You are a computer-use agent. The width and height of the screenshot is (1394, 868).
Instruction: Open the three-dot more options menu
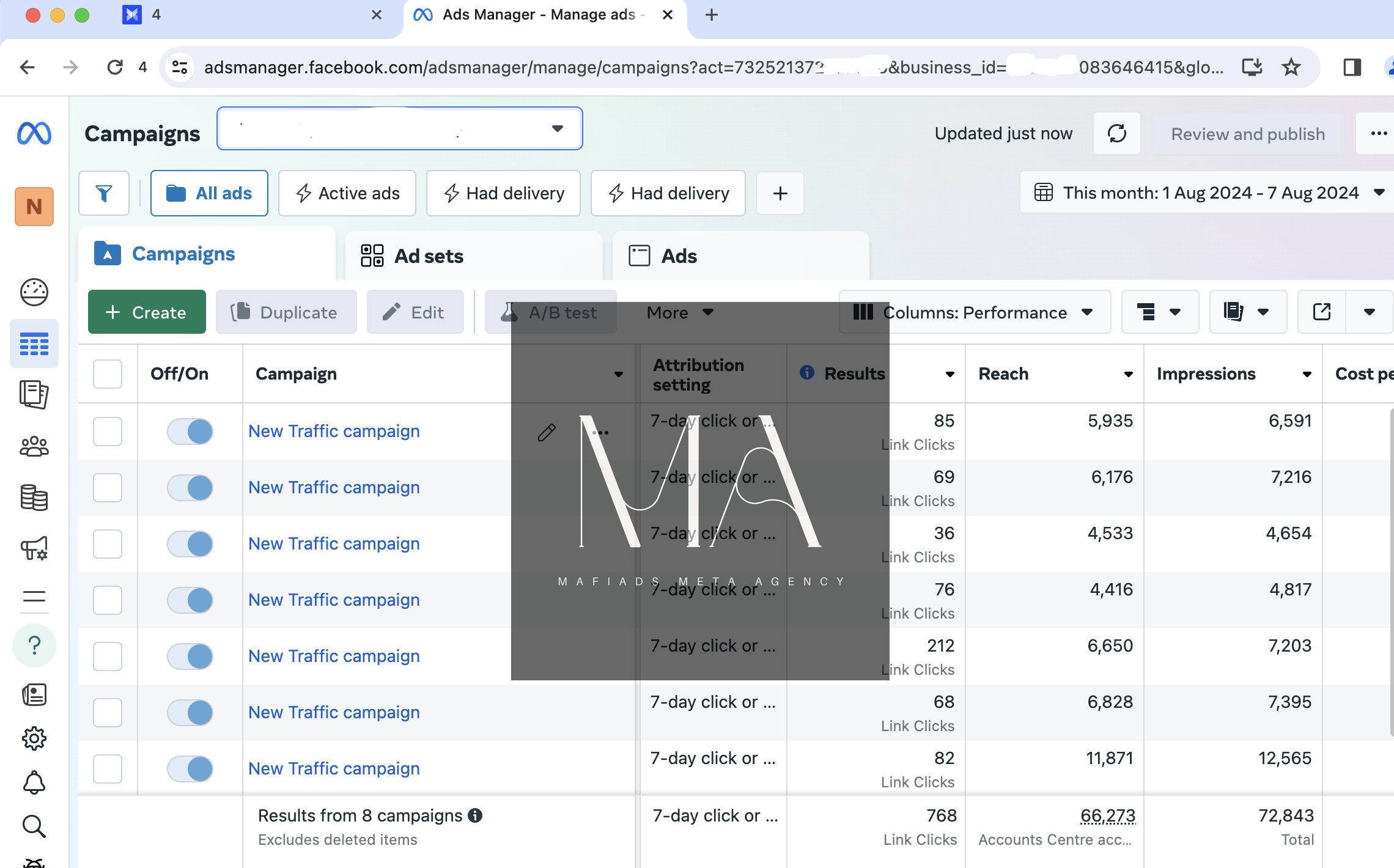click(1378, 133)
